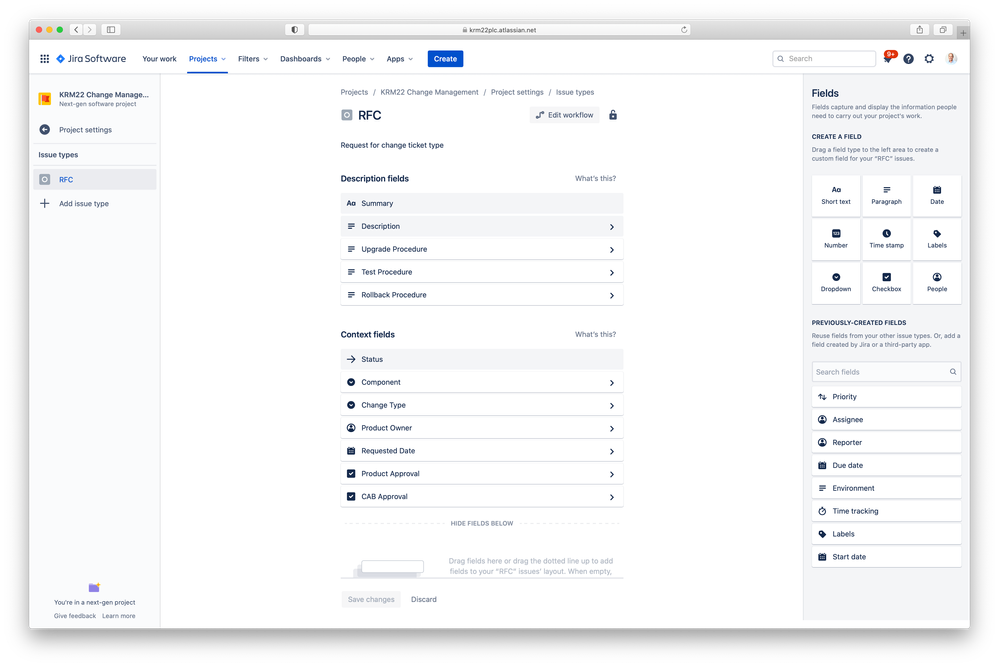Open What's this? beside Description fields
999x667 pixels.
coord(596,179)
